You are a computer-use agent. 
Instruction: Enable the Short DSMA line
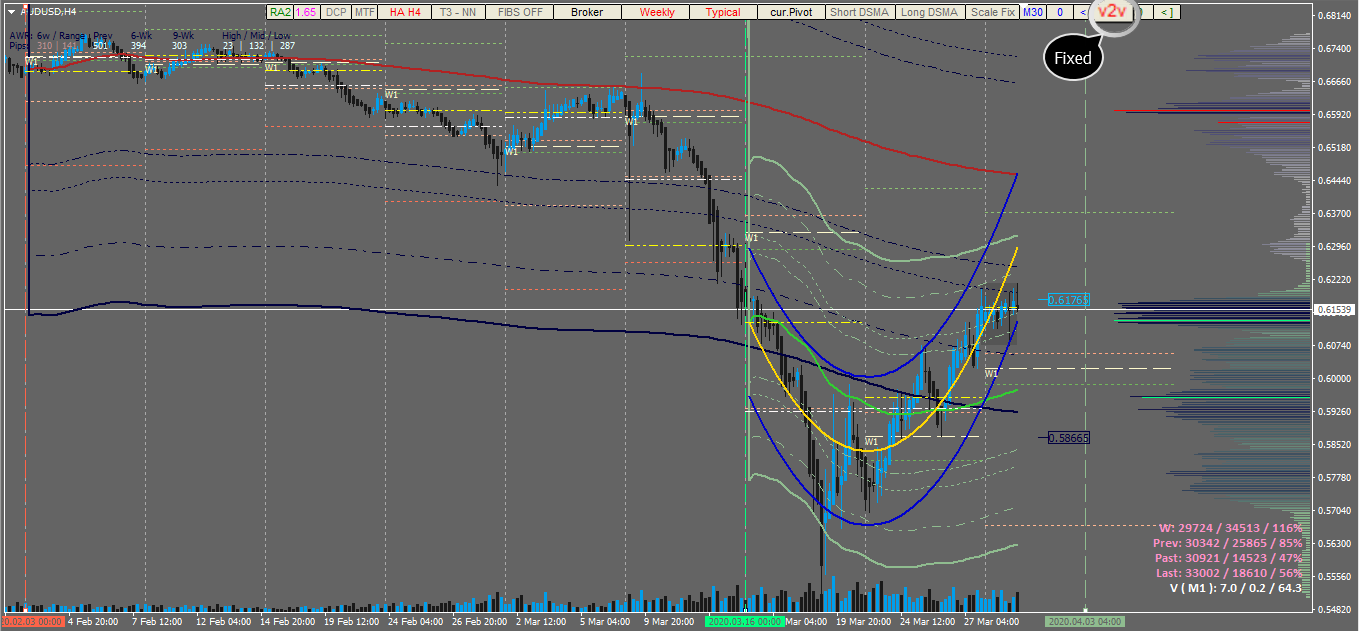pyautogui.click(x=860, y=12)
